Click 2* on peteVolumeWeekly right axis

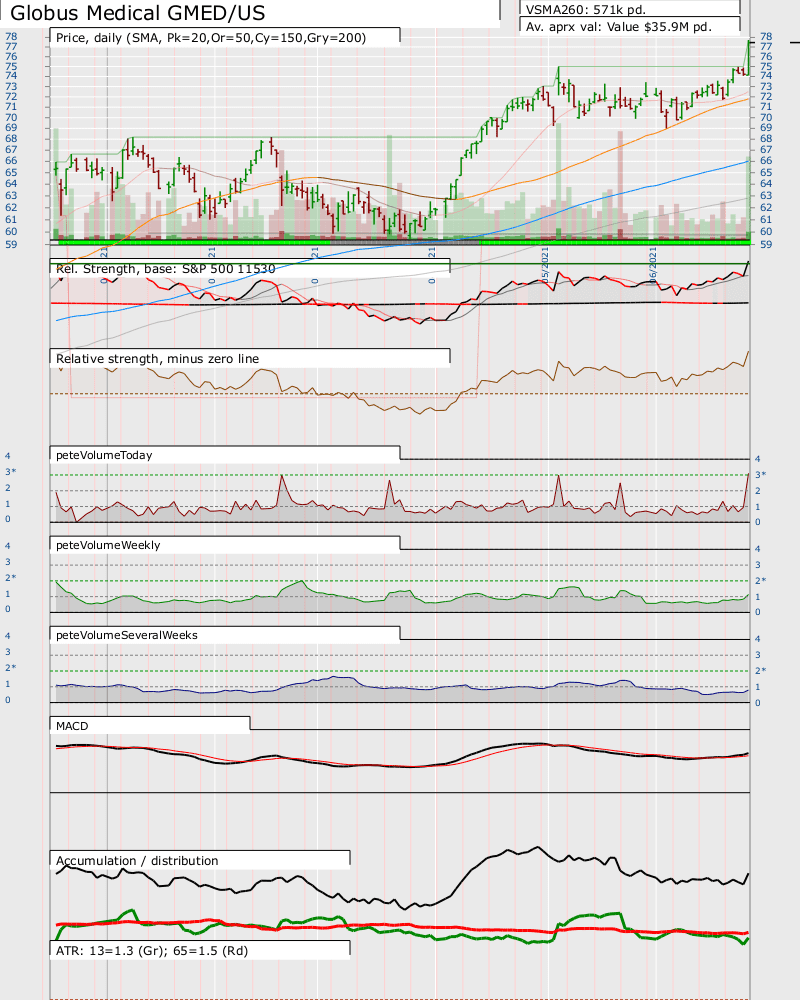[x=760, y=580]
